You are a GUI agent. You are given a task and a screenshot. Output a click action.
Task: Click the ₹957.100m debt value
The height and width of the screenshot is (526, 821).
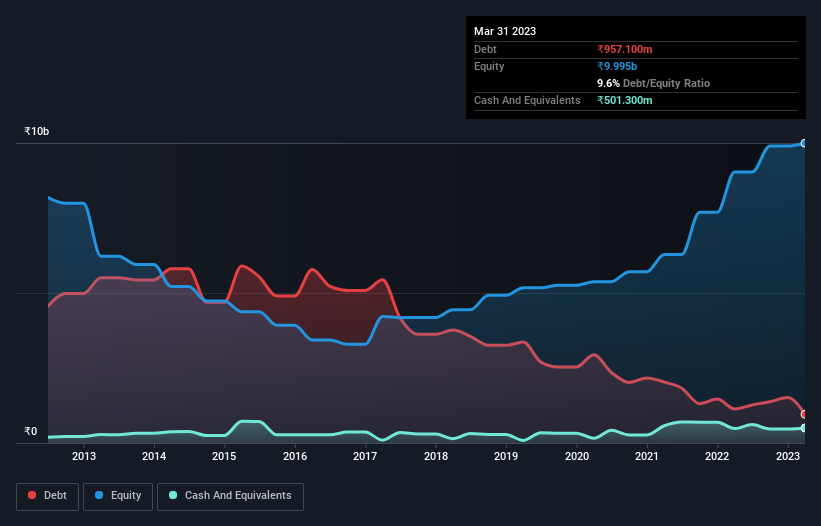tap(625, 49)
